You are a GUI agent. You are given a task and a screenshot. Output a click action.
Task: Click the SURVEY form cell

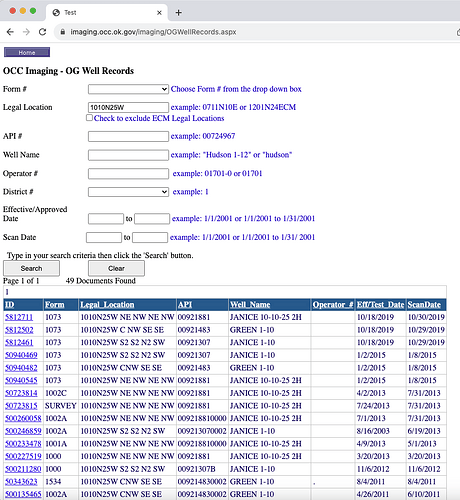click(x=61, y=406)
